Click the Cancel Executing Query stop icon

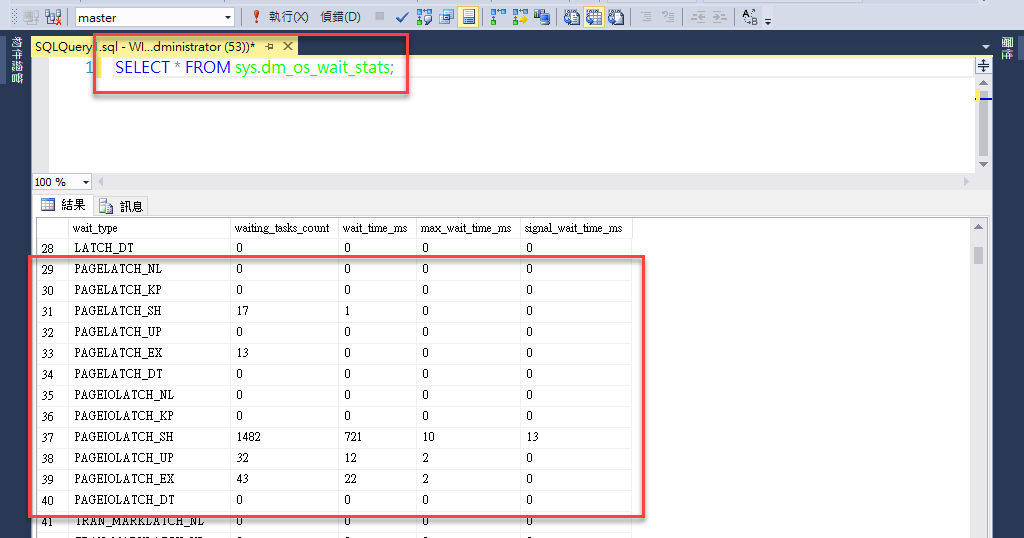click(379, 16)
